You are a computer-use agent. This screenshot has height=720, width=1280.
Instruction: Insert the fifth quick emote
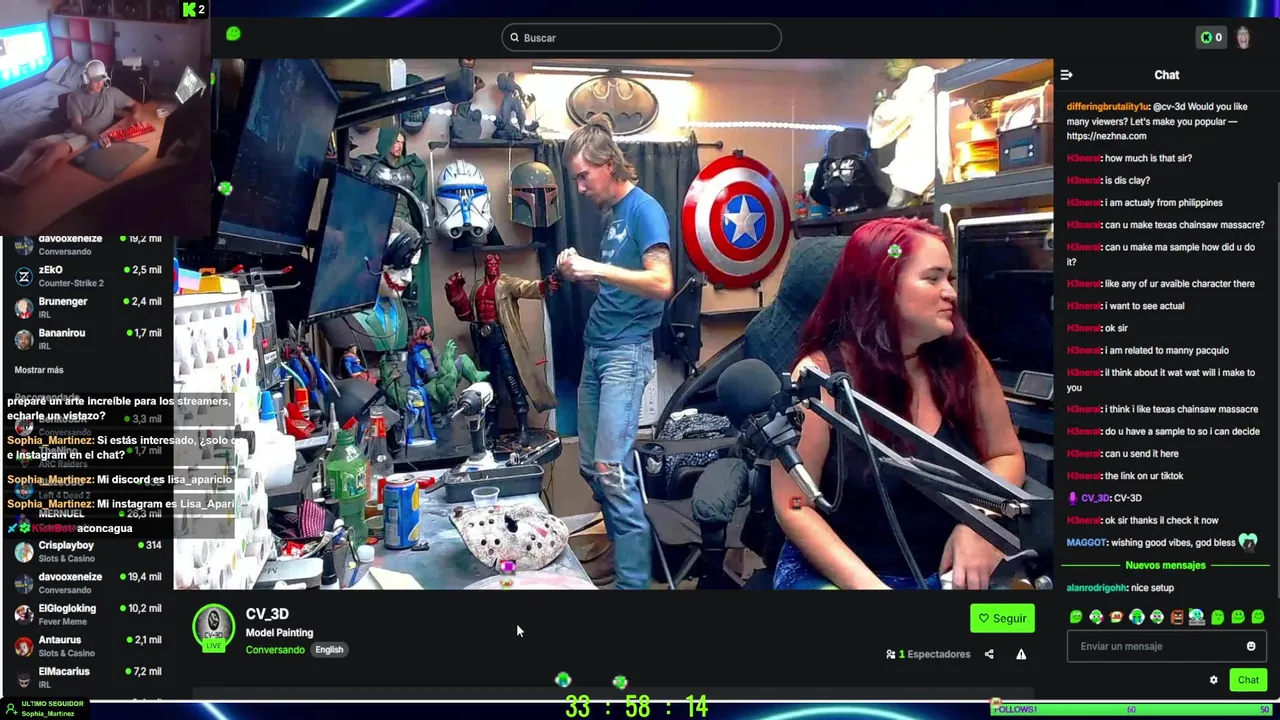click(1157, 617)
